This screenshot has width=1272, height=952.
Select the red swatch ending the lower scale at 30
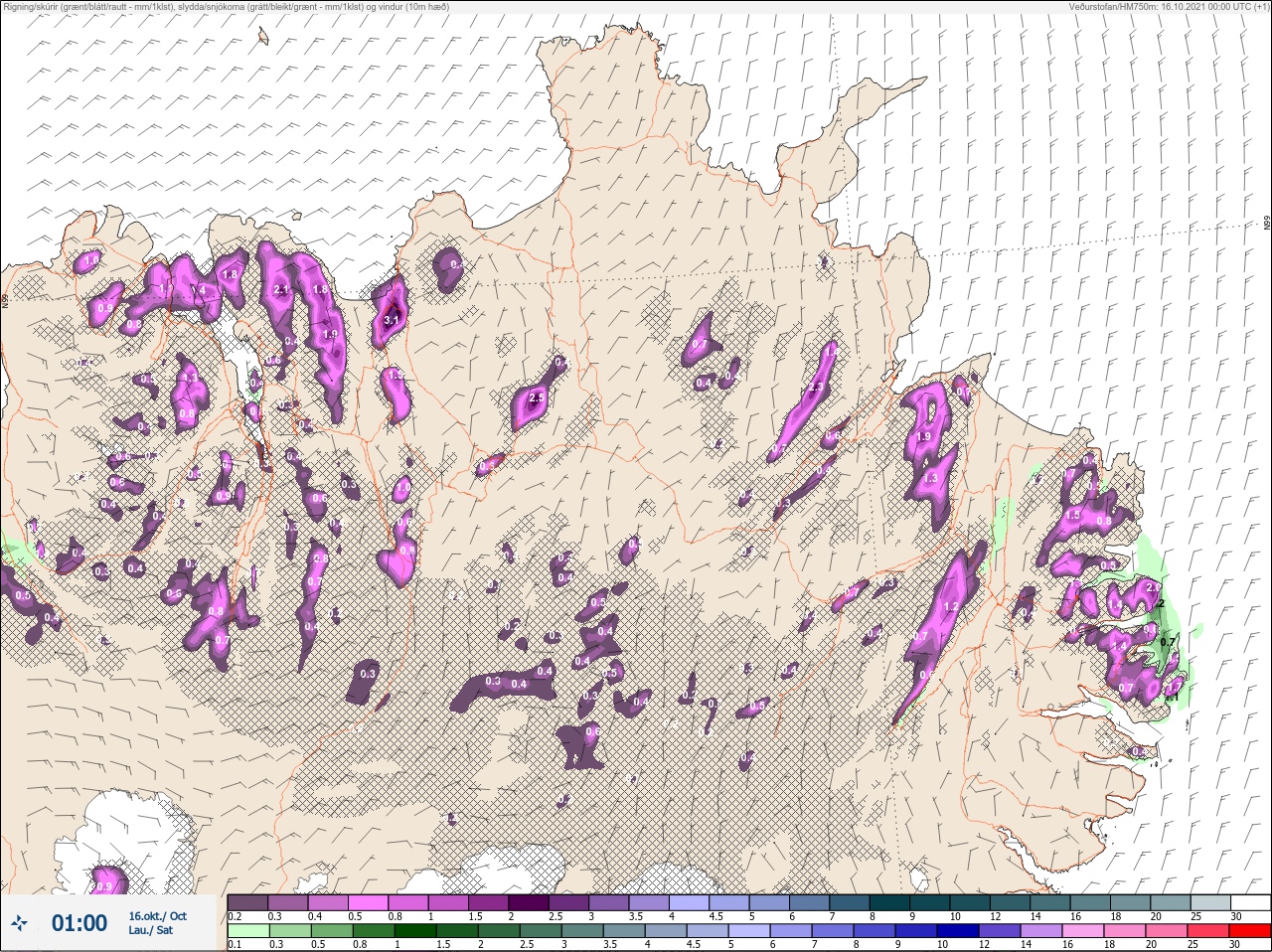1250,931
